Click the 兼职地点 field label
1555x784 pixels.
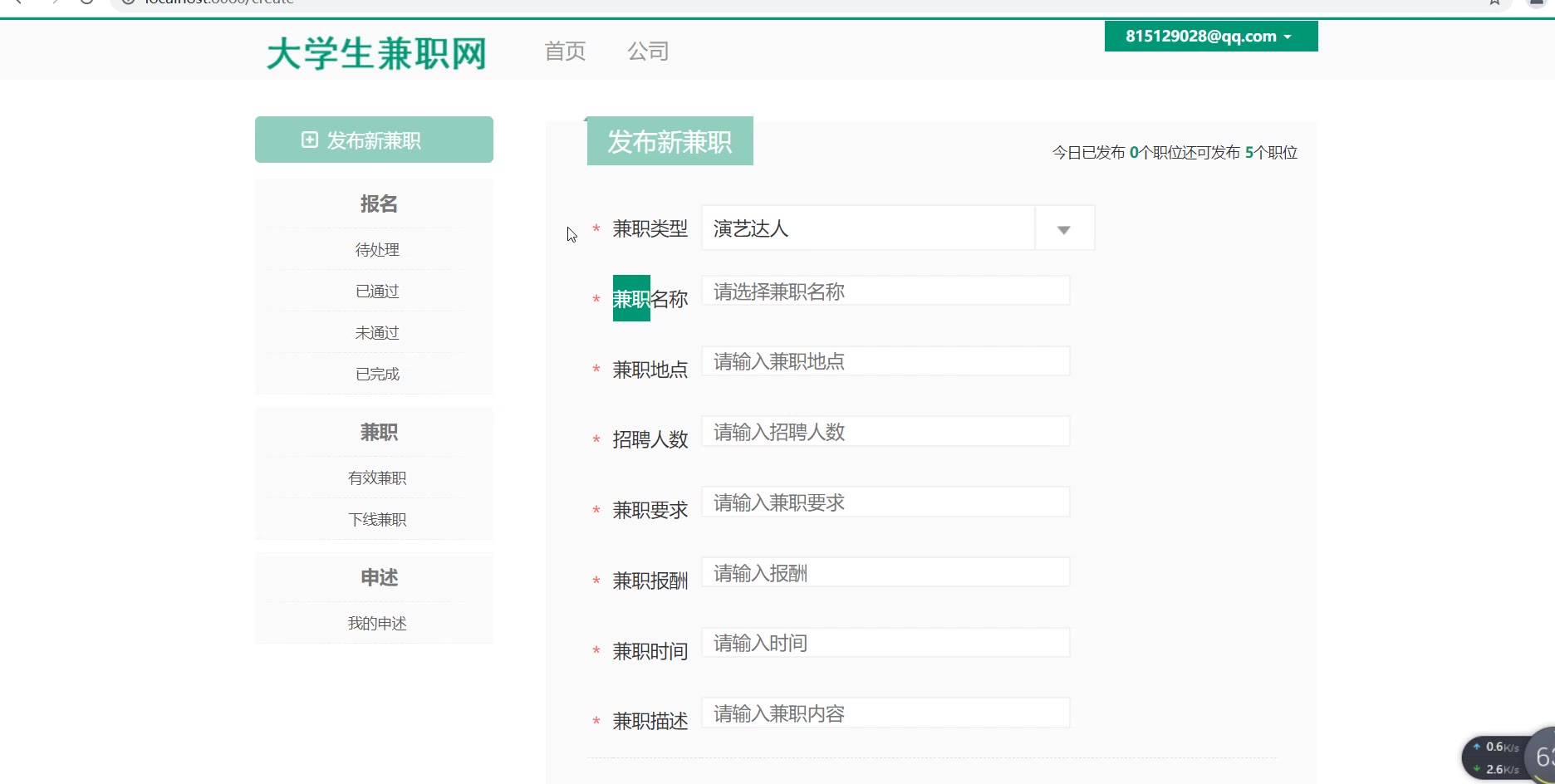click(650, 370)
